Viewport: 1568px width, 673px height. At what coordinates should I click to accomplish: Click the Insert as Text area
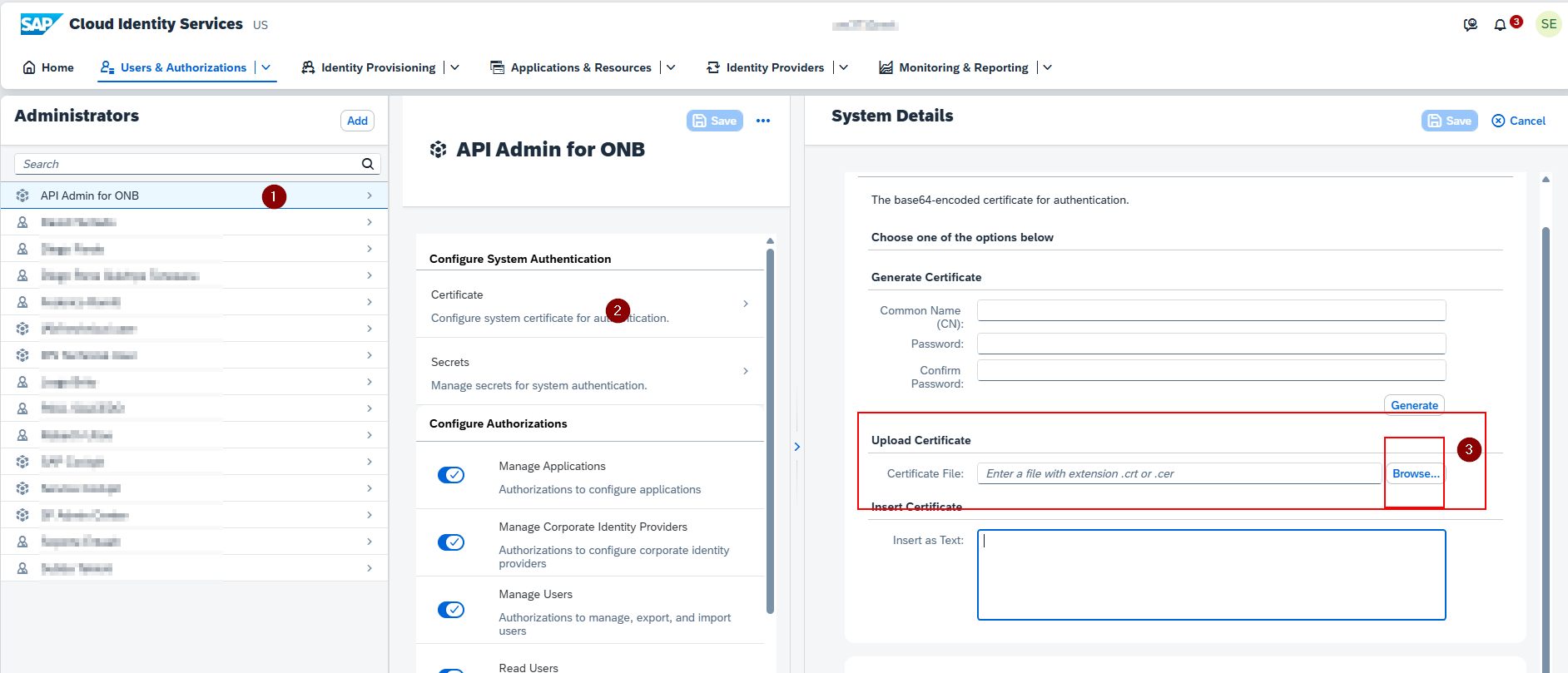1211,575
